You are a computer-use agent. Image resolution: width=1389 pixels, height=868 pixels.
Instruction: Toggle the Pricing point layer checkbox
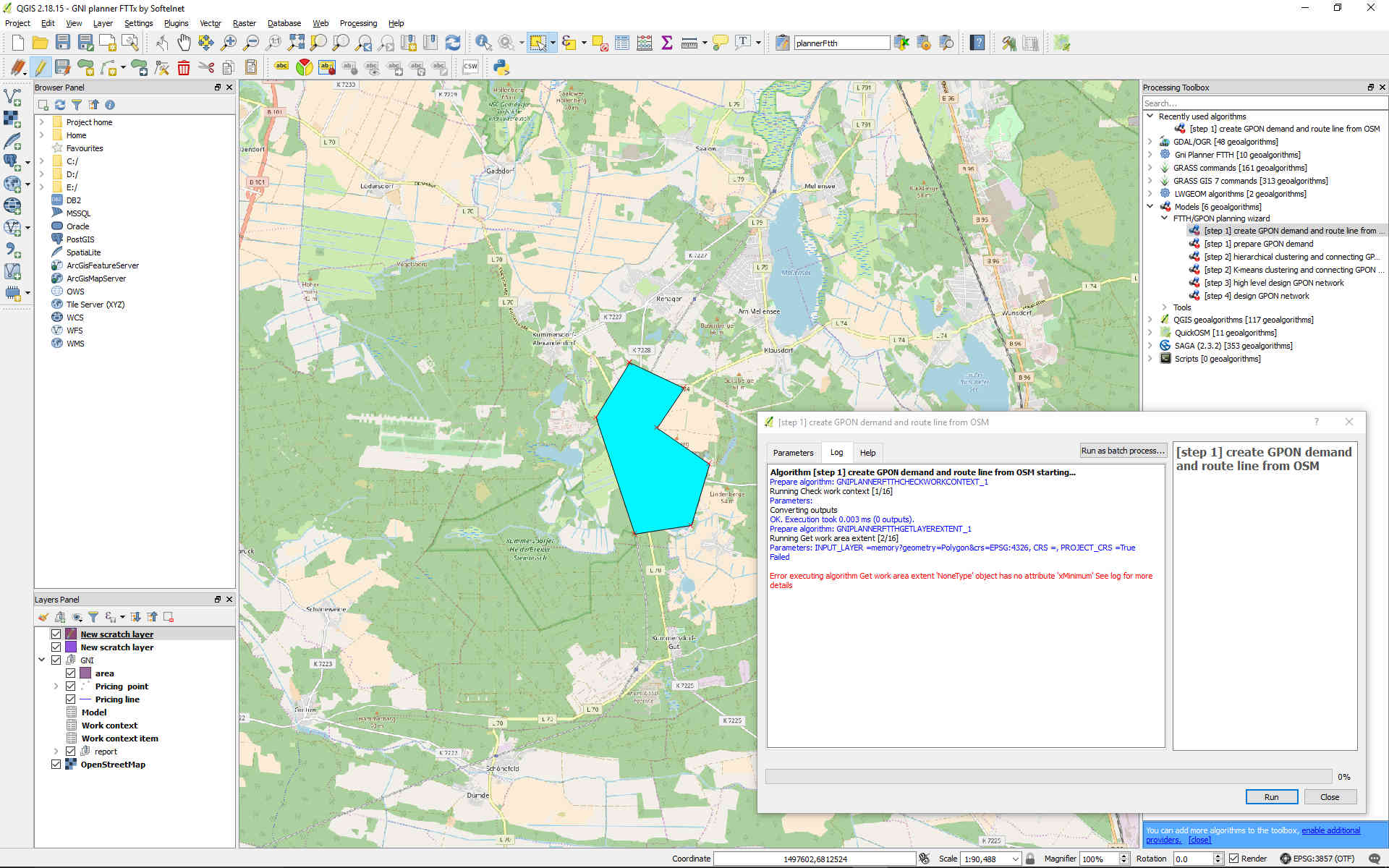point(70,686)
